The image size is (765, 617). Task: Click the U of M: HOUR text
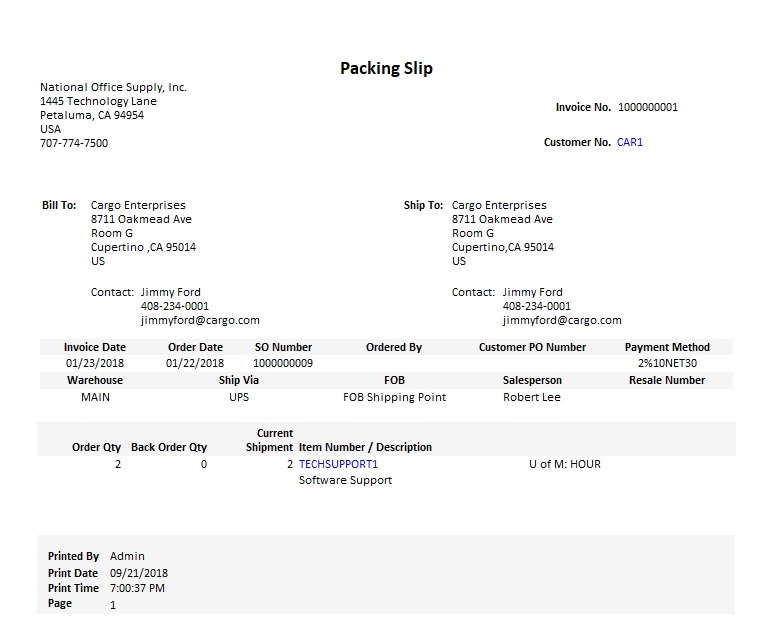coord(564,464)
